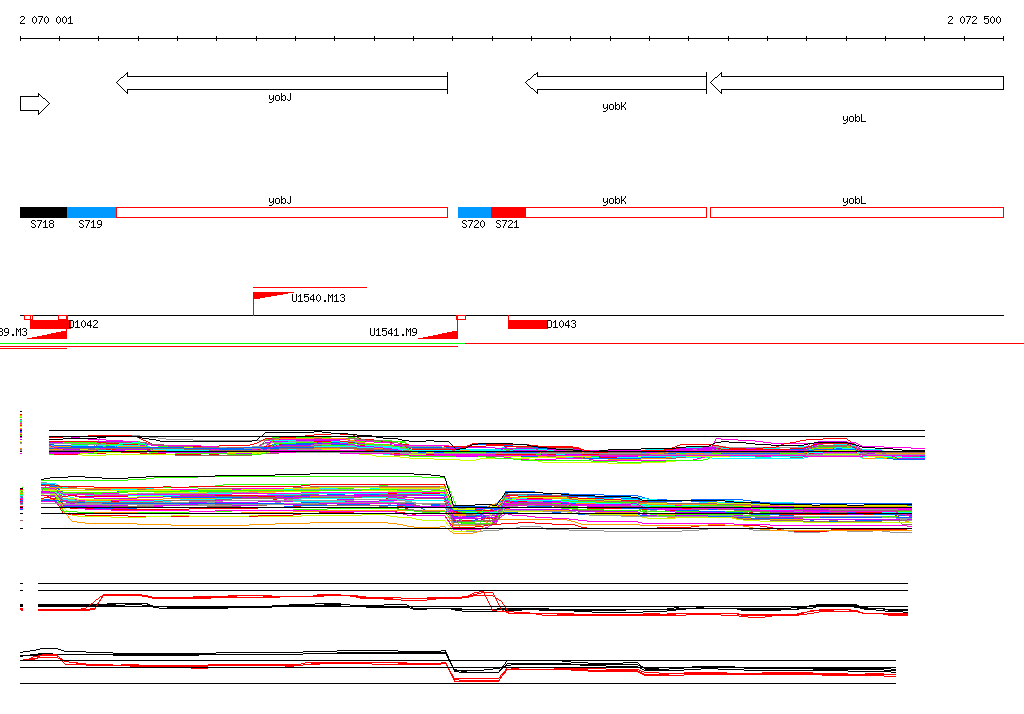Click the D1042 text label
This screenshot has width=1024, height=714.
point(84,324)
